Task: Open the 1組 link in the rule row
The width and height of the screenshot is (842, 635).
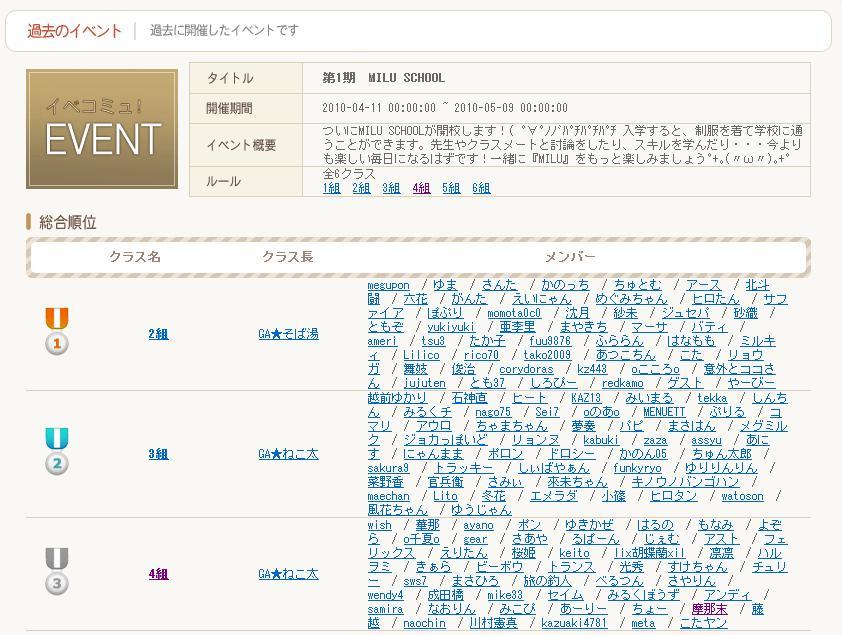Action: pyautogui.click(x=331, y=188)
